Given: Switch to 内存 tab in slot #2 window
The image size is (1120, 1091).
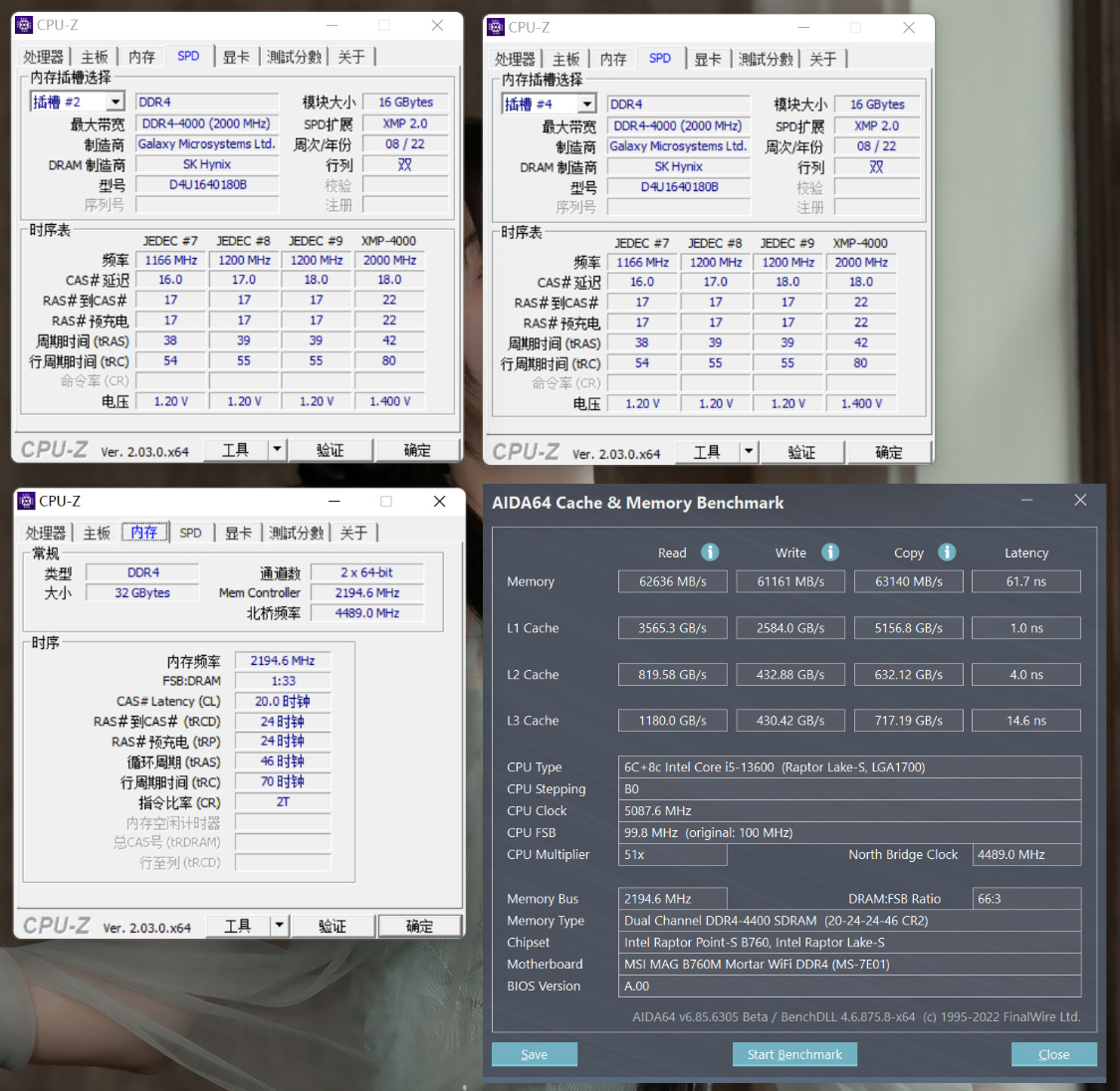Looking at the screenshot, I should click(141, 57).
